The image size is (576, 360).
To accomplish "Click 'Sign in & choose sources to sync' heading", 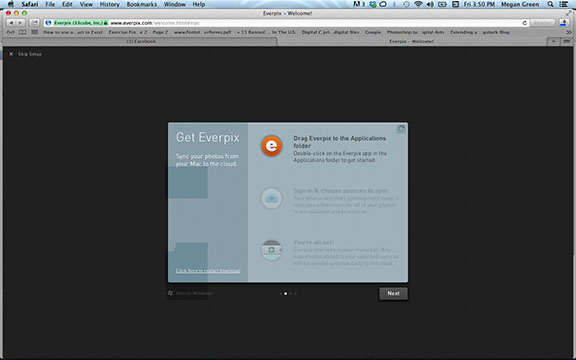I will coord(341,191).
